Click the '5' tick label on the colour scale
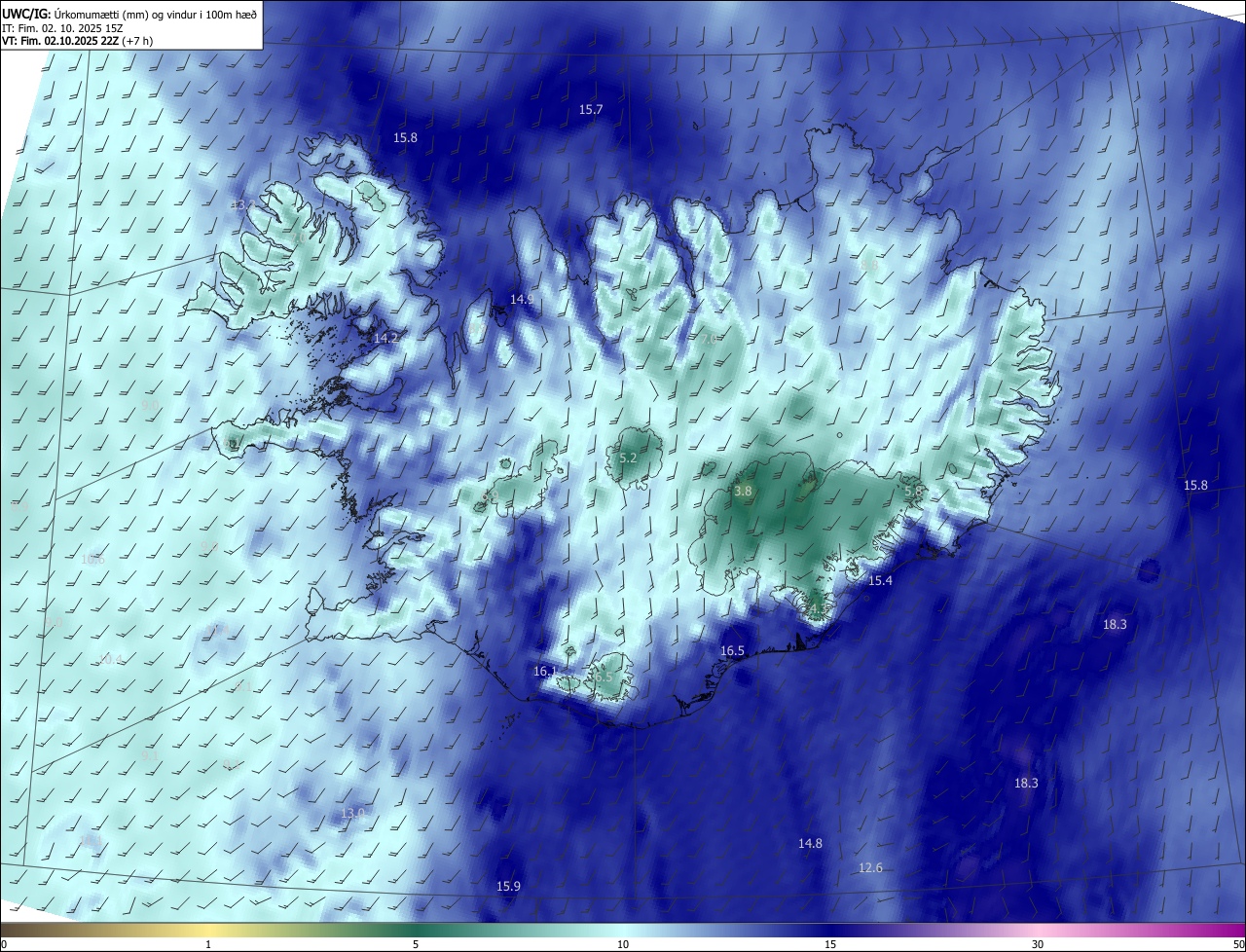The width and height of the screenshot is (1246, 952). pyautogui.click(x=416, y=944)
